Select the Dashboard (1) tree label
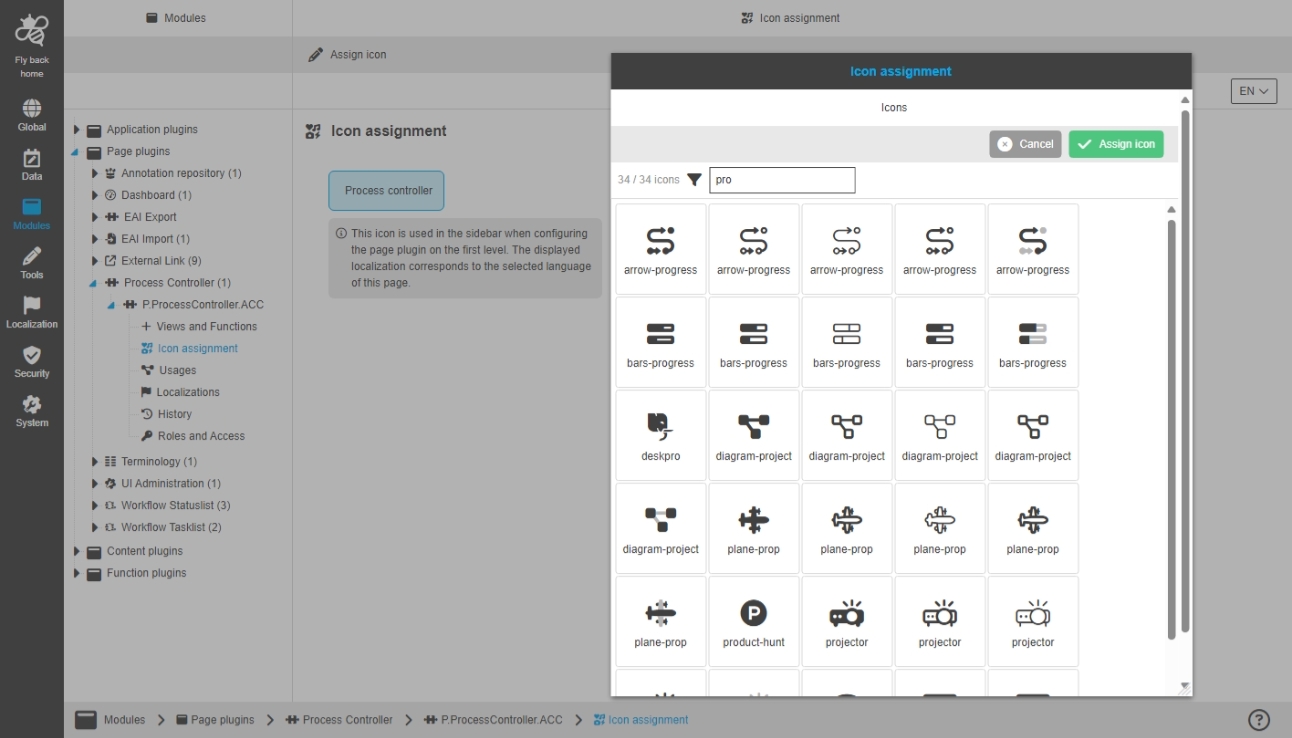Viewport: 1292px width, 738px height. click(x=156, y=196)
